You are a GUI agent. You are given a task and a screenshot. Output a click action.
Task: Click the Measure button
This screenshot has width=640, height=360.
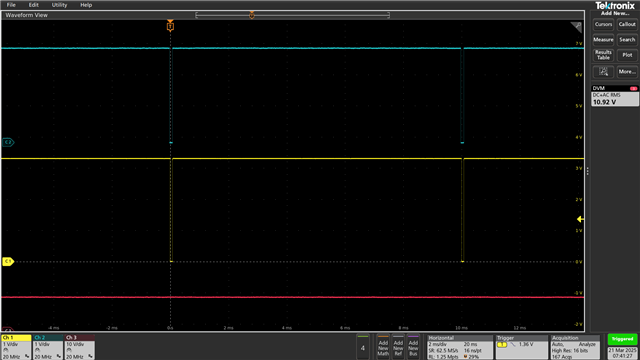(x=603, y=40)
